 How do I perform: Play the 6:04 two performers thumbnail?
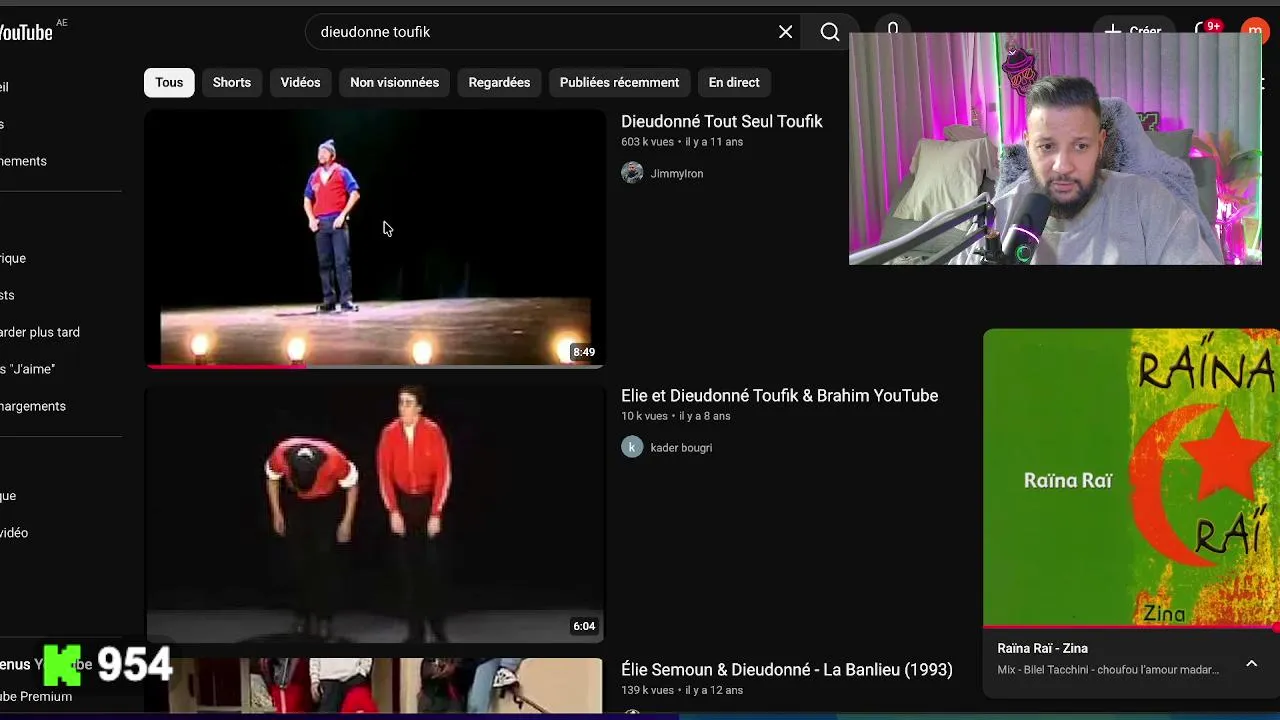pyautogui.click(x=375, y=513)
